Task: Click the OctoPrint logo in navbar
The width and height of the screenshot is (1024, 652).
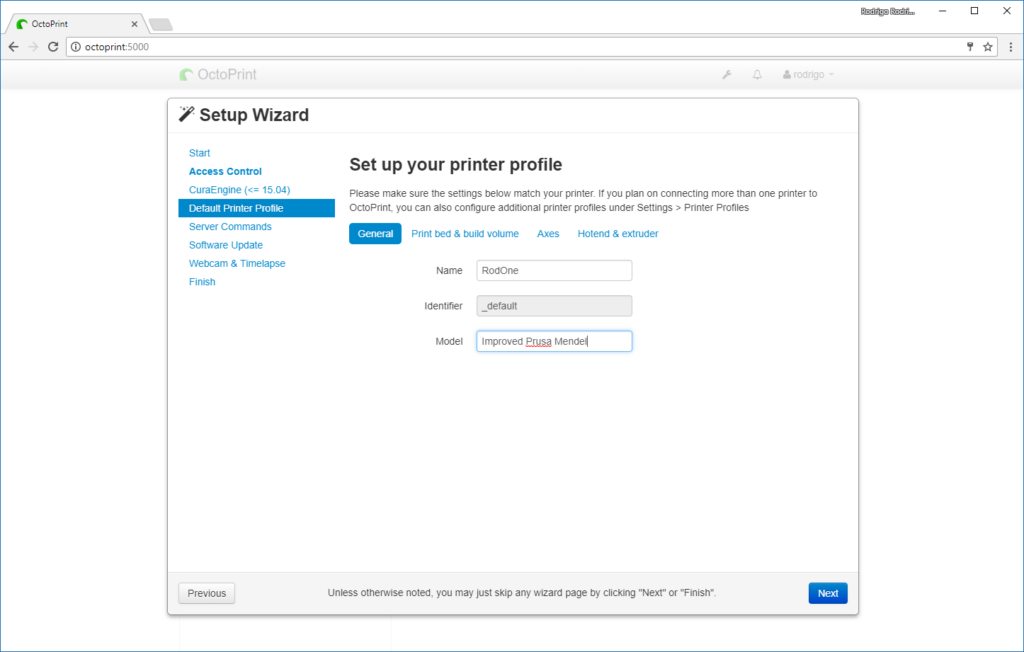Action: pos(218,74)
